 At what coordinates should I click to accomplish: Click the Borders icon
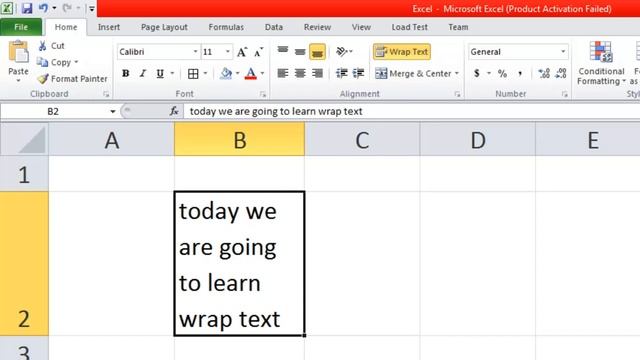coord(193,73)
